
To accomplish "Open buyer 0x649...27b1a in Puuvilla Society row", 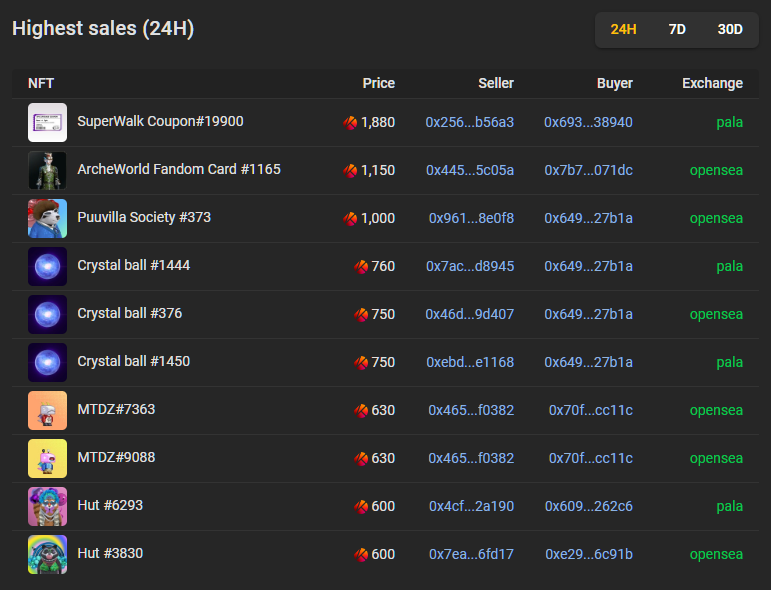I will (x=589, y=218).
